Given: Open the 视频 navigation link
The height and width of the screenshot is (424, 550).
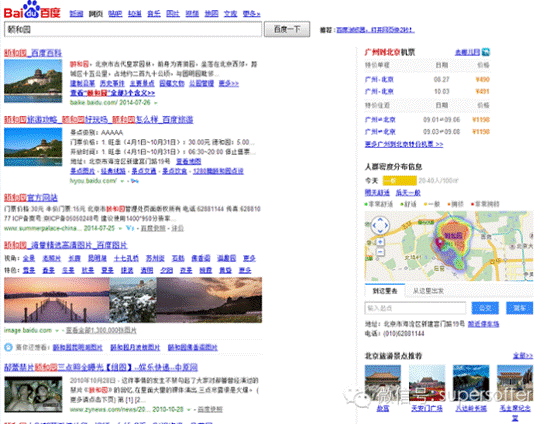Looking at the screenshot, I should coord(192,14).
